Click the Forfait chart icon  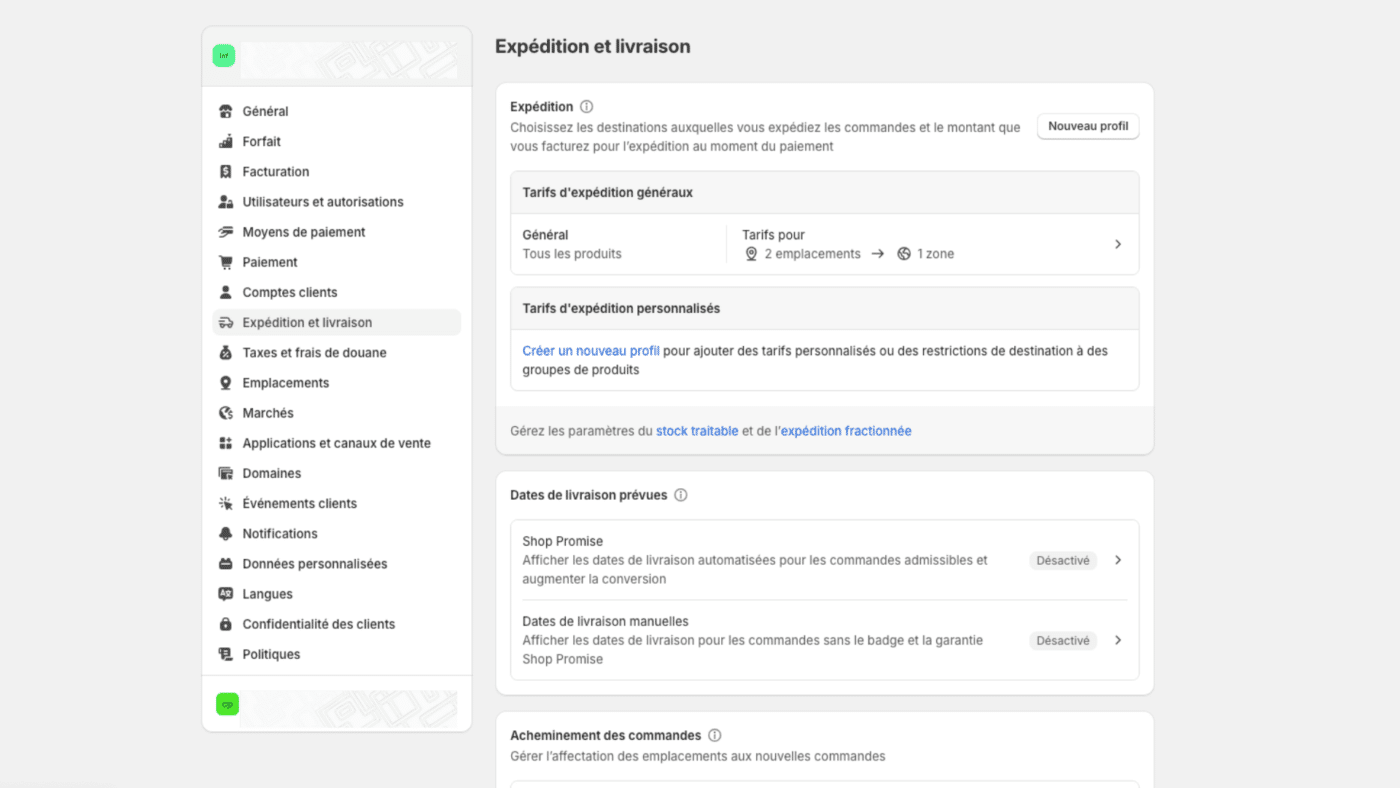(x=225, y=141)
